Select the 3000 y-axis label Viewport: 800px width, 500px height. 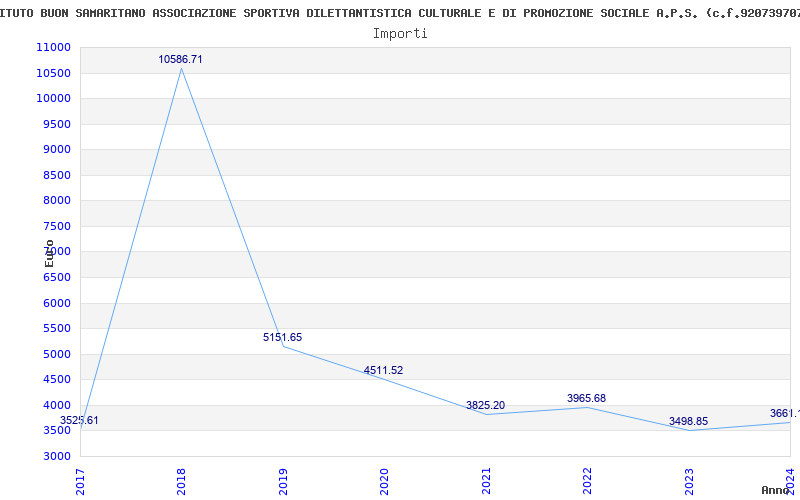[x=57, y=456]
